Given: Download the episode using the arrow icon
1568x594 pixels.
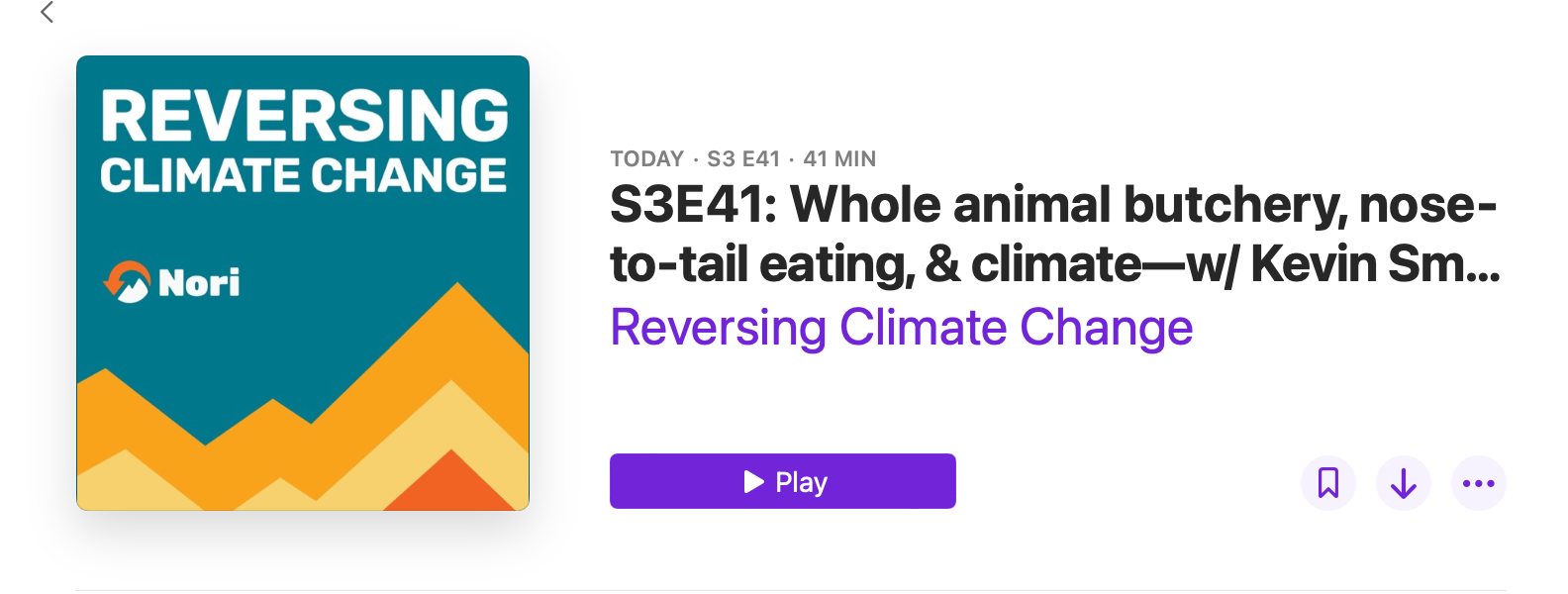Looking at the screenshot, I should coord(1403,483).
